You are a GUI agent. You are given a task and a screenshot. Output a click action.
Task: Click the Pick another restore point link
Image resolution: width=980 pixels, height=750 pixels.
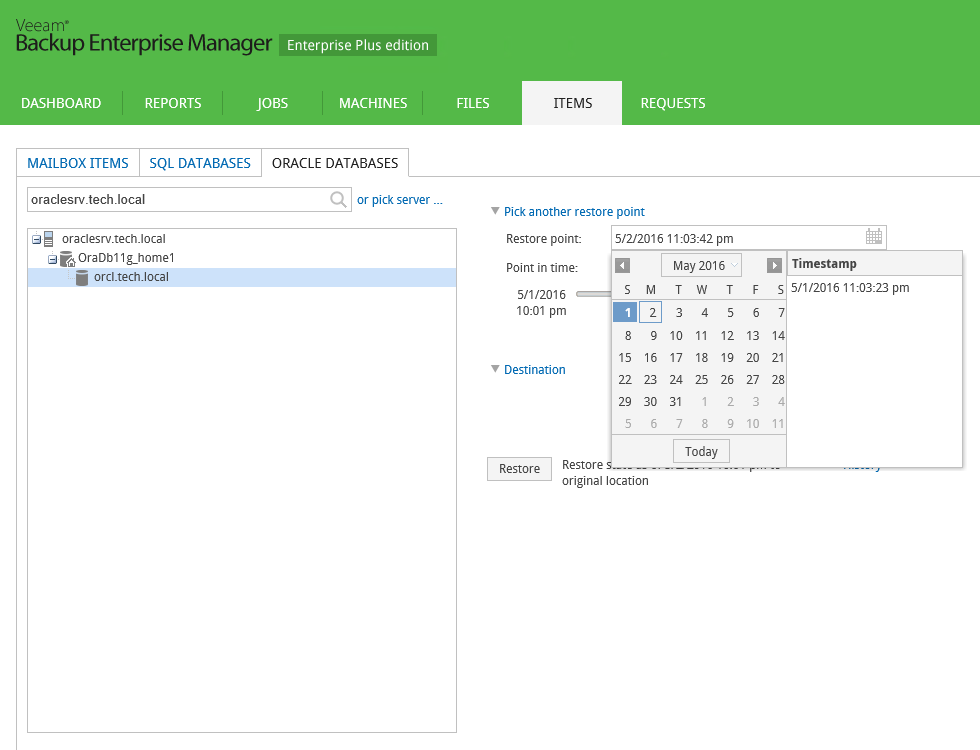point(574,212)
